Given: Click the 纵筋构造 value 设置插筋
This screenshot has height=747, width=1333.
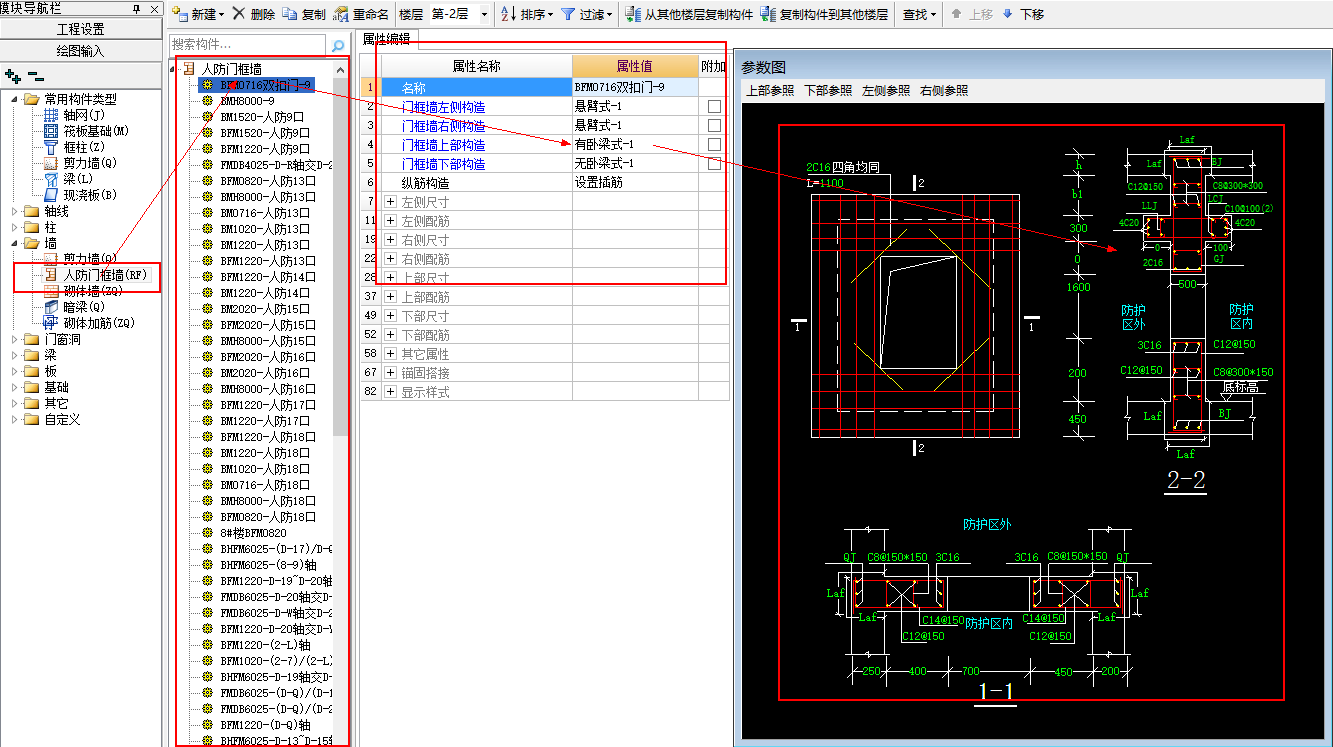Looking at the screenshot, I should click(635, 183).
